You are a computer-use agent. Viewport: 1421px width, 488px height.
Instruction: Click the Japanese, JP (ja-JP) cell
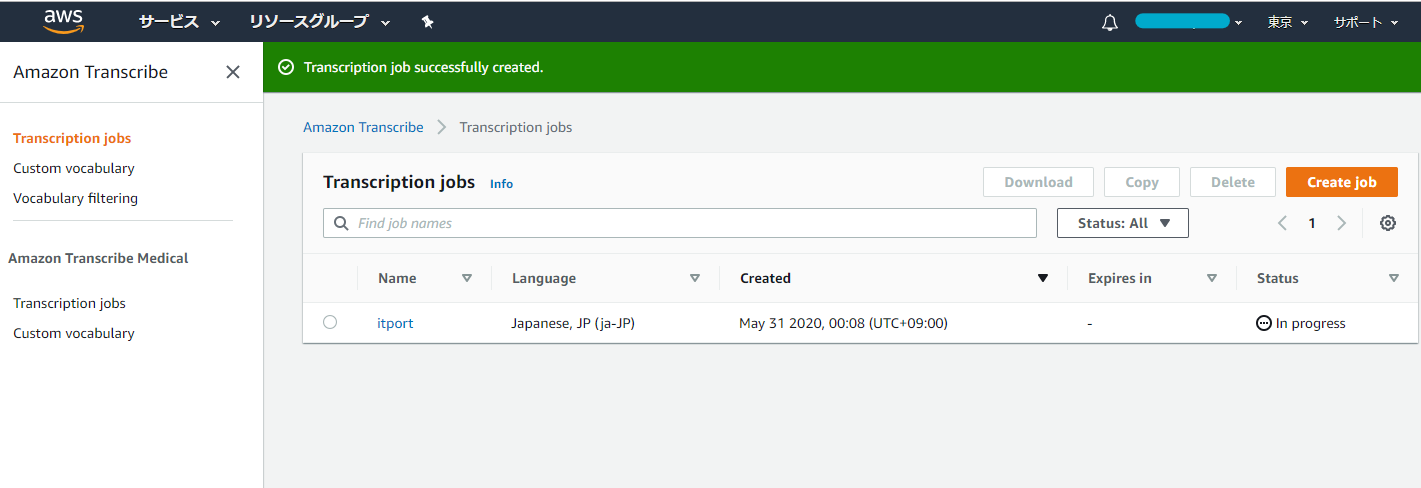(x=573, y=323)
